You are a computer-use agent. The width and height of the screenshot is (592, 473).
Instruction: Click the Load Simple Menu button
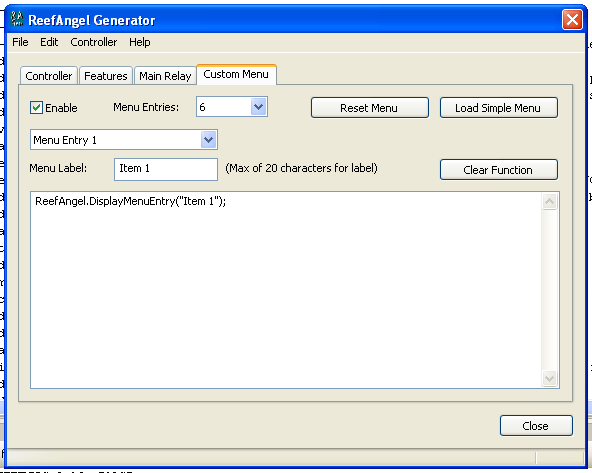point(498,108)
